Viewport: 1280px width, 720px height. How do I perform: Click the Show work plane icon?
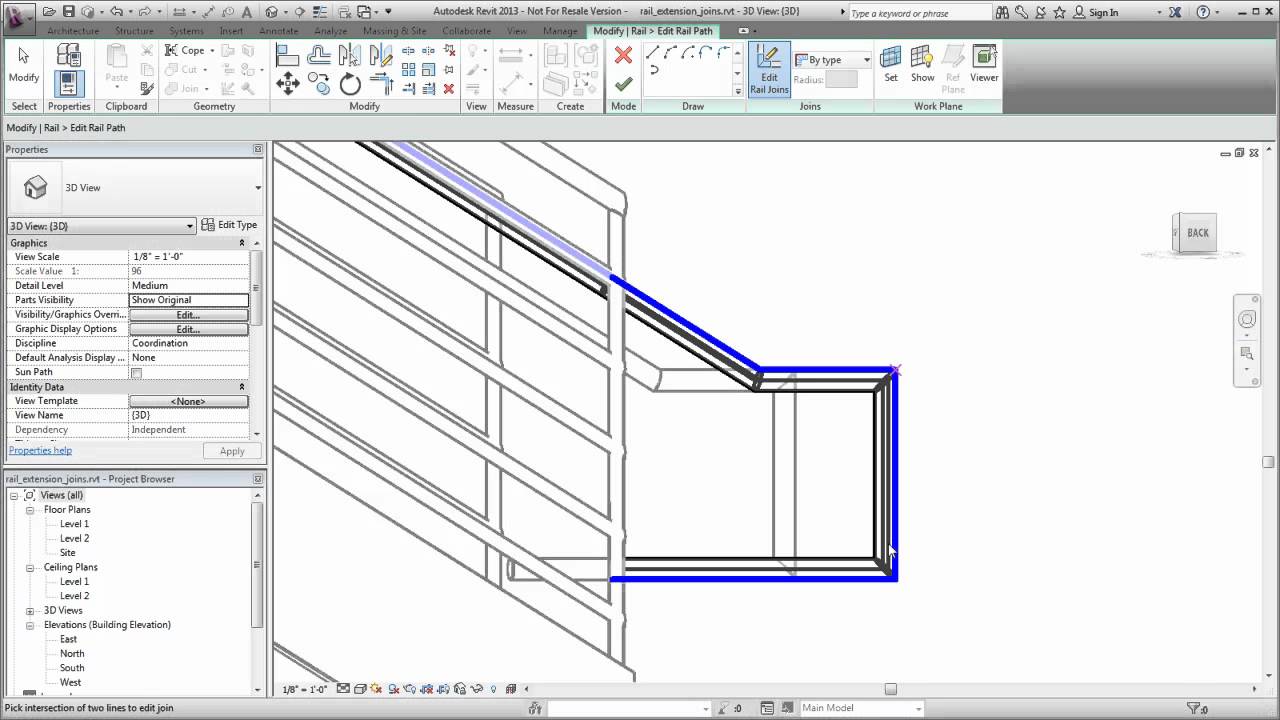coord(922,64)
